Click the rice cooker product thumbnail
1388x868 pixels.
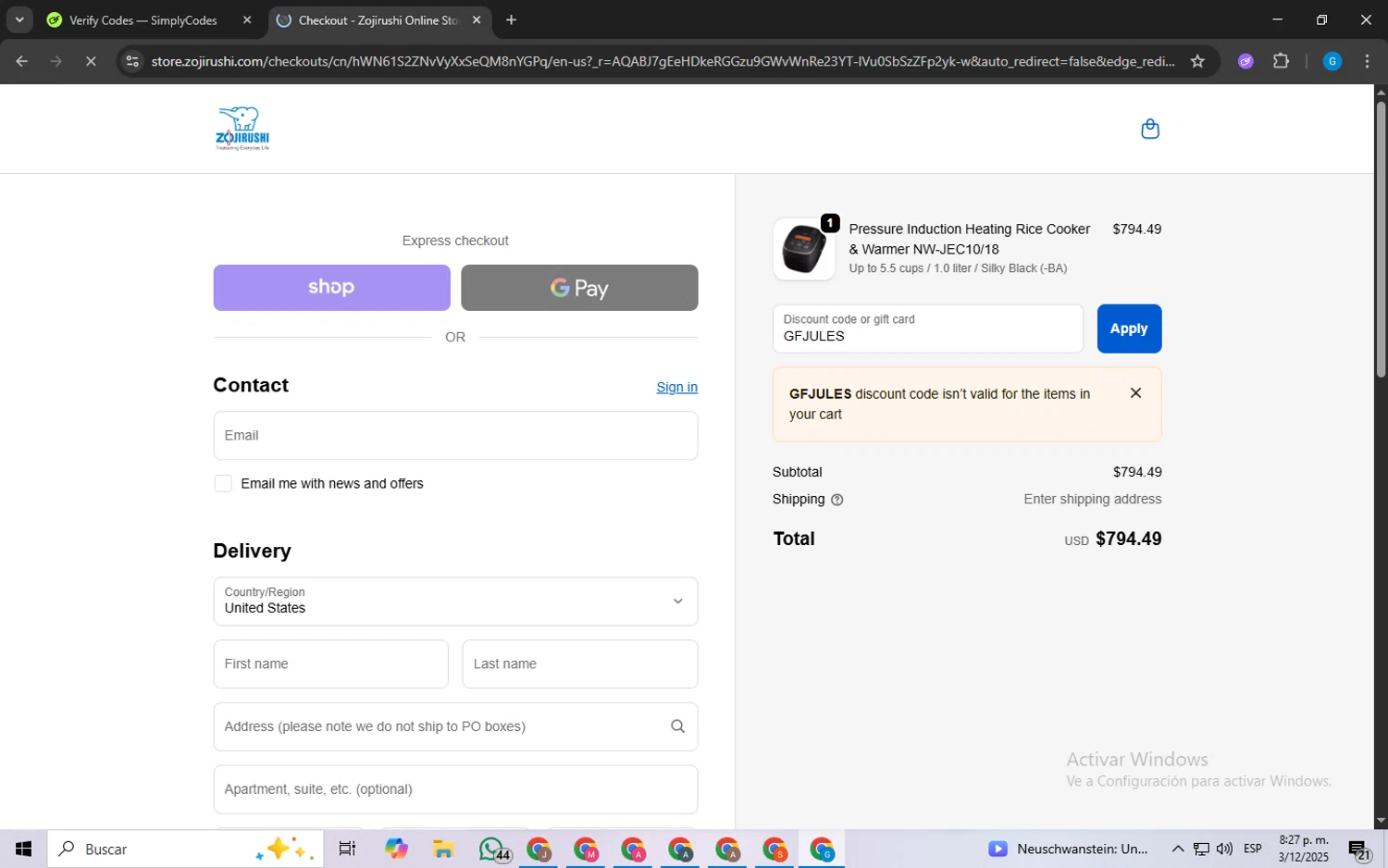[x=803, y=249]
